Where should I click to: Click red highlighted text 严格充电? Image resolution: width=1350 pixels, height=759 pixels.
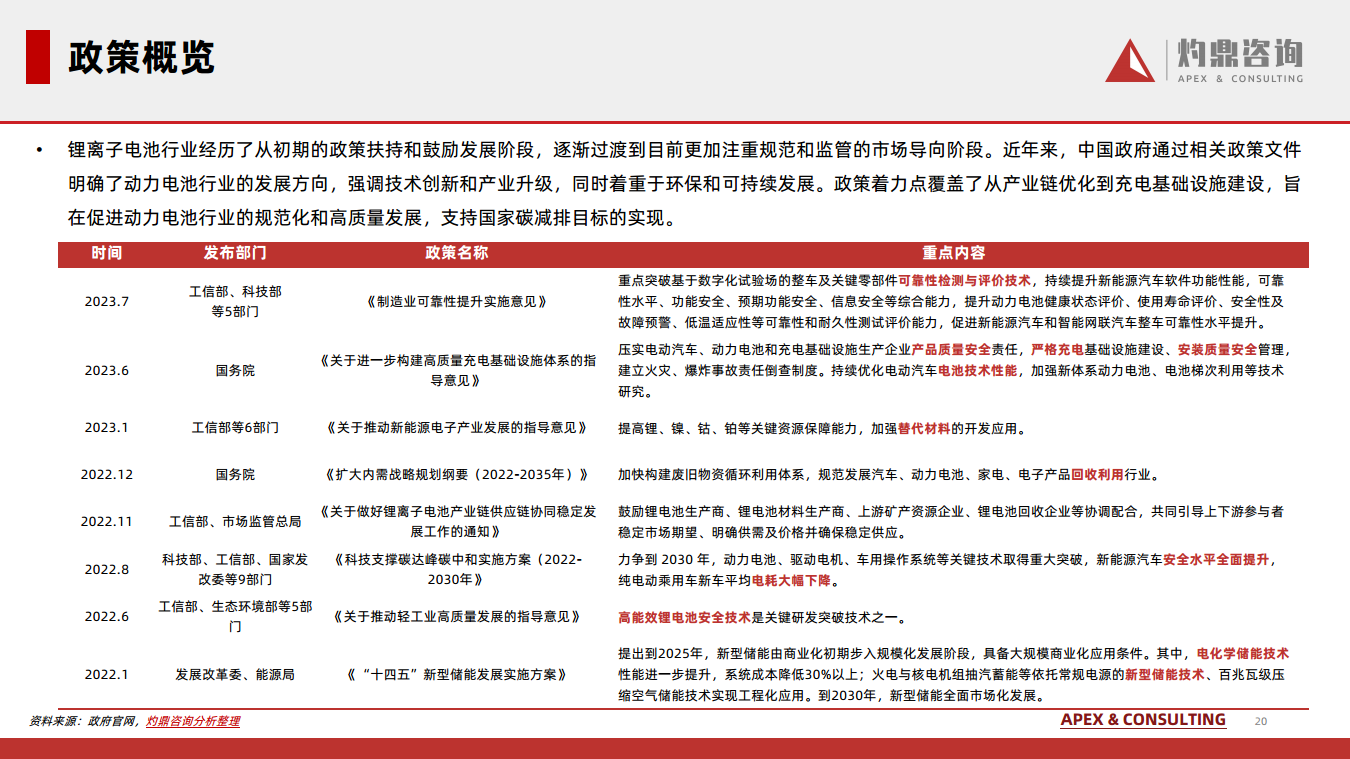tap(1057, 350)
